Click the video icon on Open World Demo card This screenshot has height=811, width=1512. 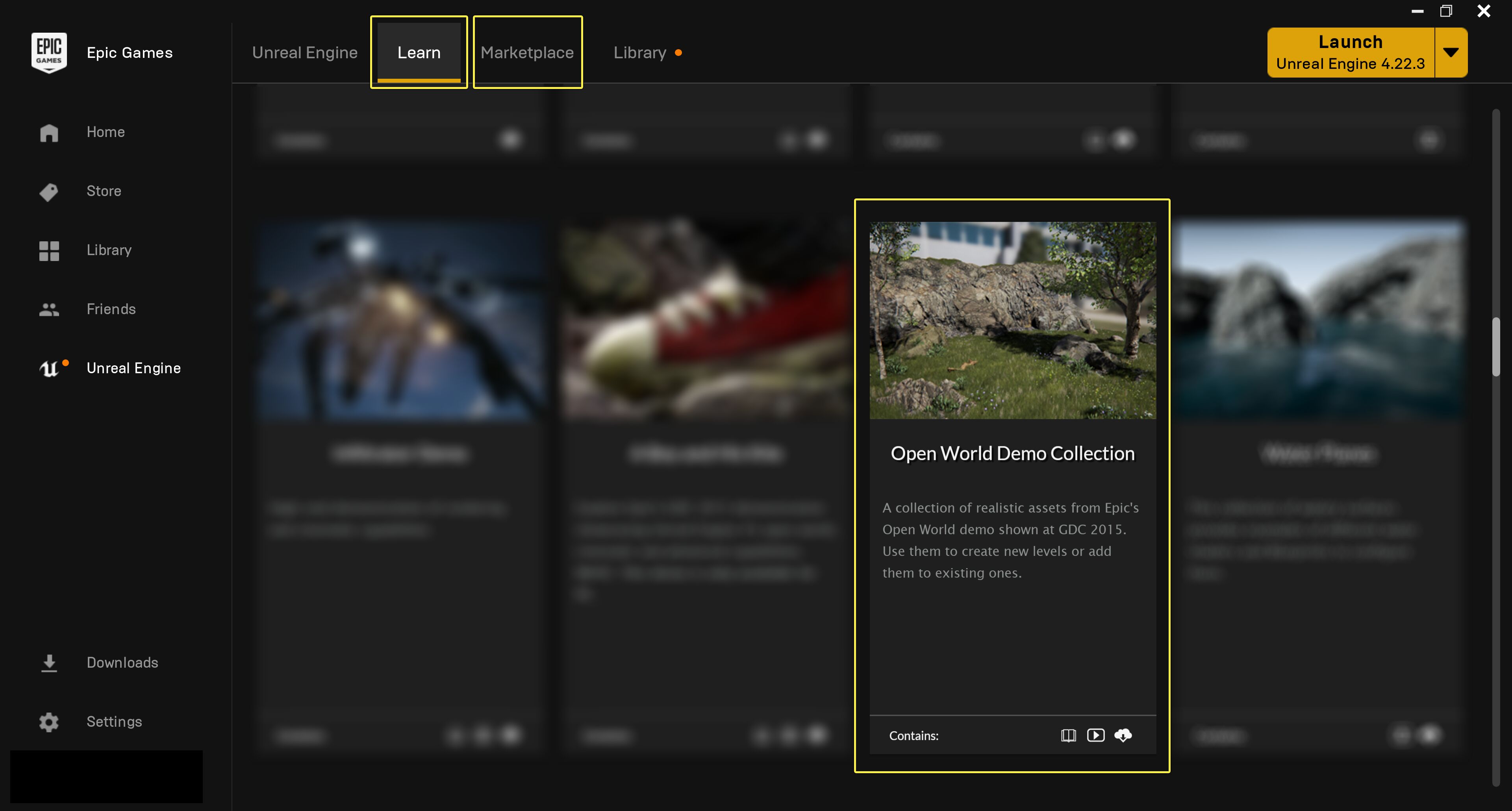1095,735
